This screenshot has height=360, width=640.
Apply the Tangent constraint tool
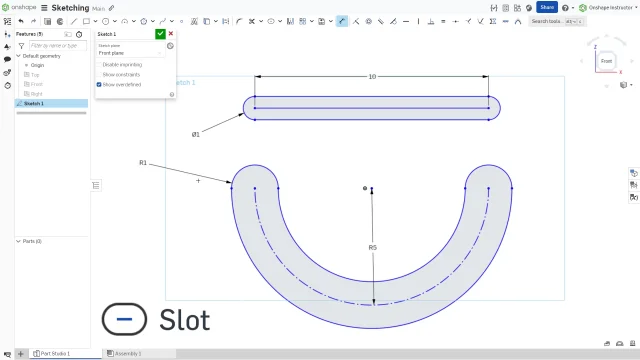(393, 21)
